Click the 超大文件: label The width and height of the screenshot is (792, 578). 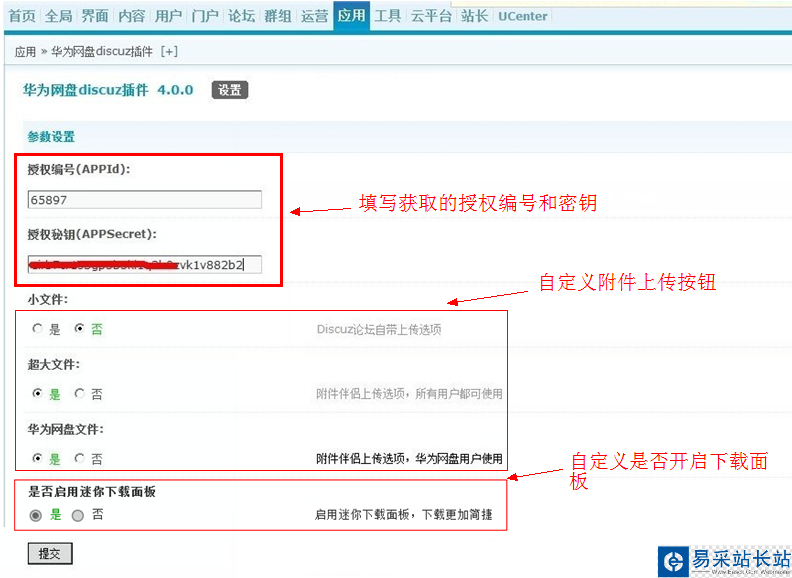[x=54, y=364]
